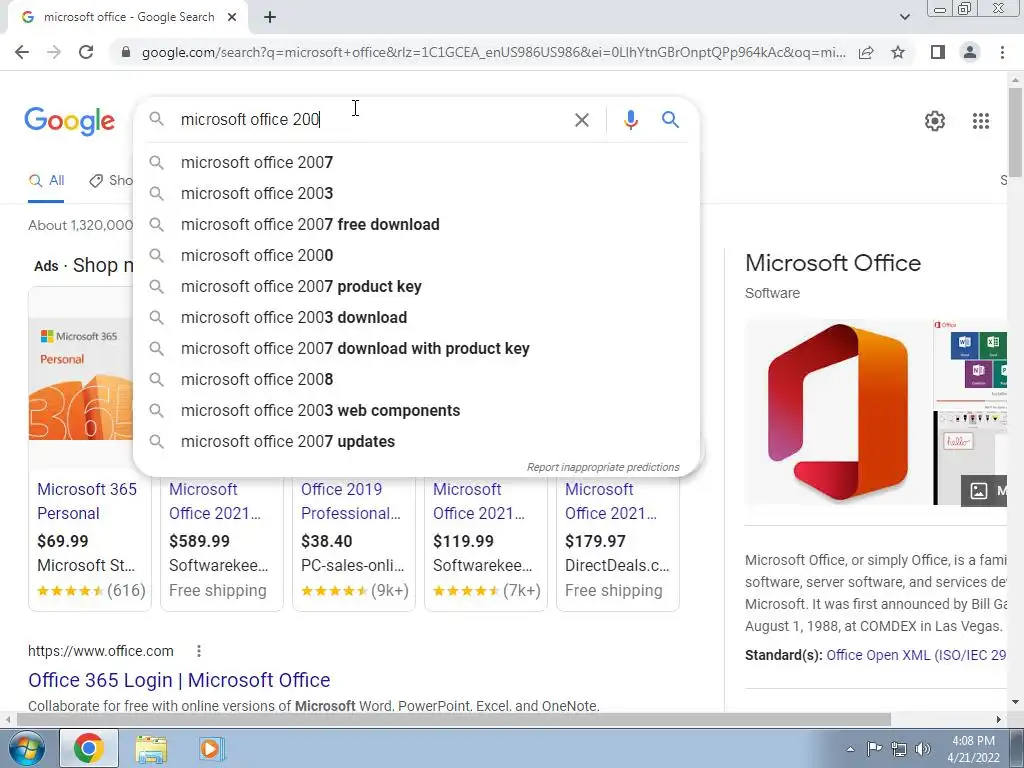
Task: Open the Chrome profile avatar
Action: click(x=970, y=52)
